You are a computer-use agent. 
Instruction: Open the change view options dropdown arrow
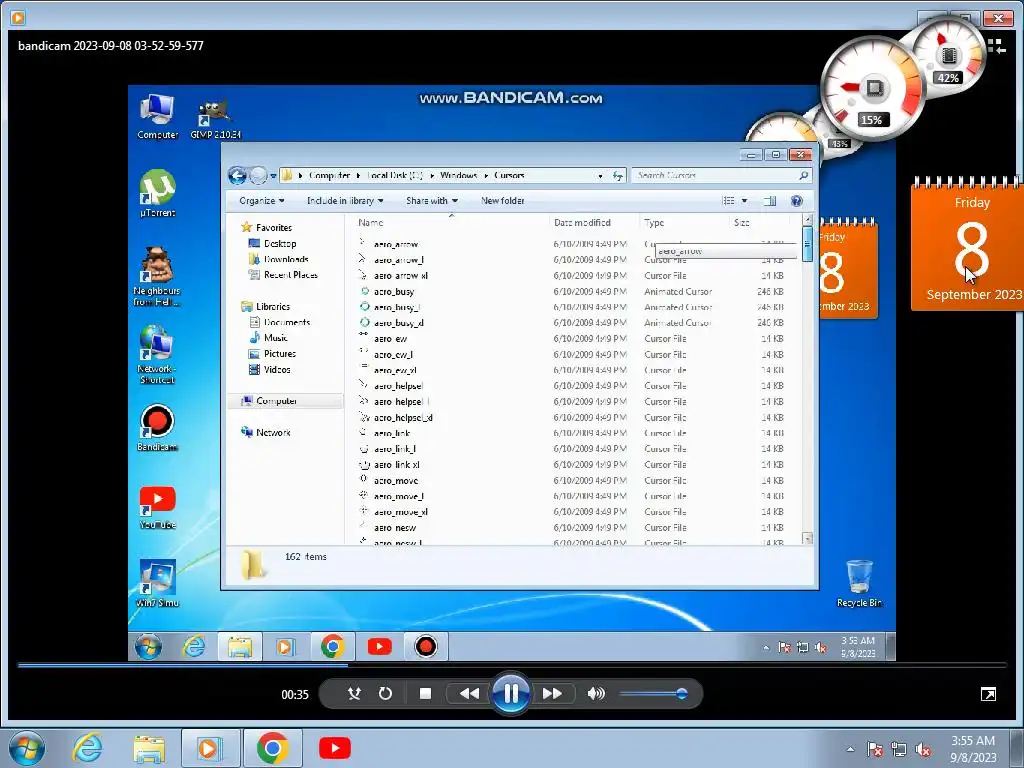tap(744, 200)
